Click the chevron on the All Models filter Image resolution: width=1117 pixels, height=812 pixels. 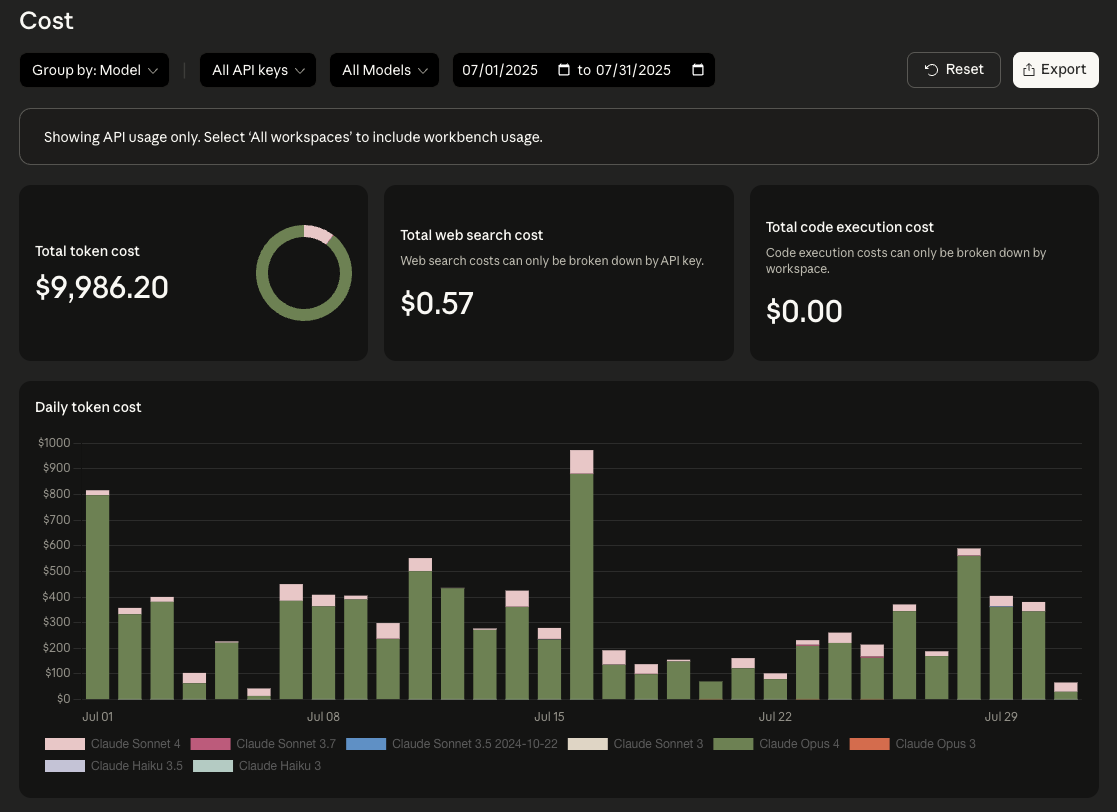(x=423, y=70)
